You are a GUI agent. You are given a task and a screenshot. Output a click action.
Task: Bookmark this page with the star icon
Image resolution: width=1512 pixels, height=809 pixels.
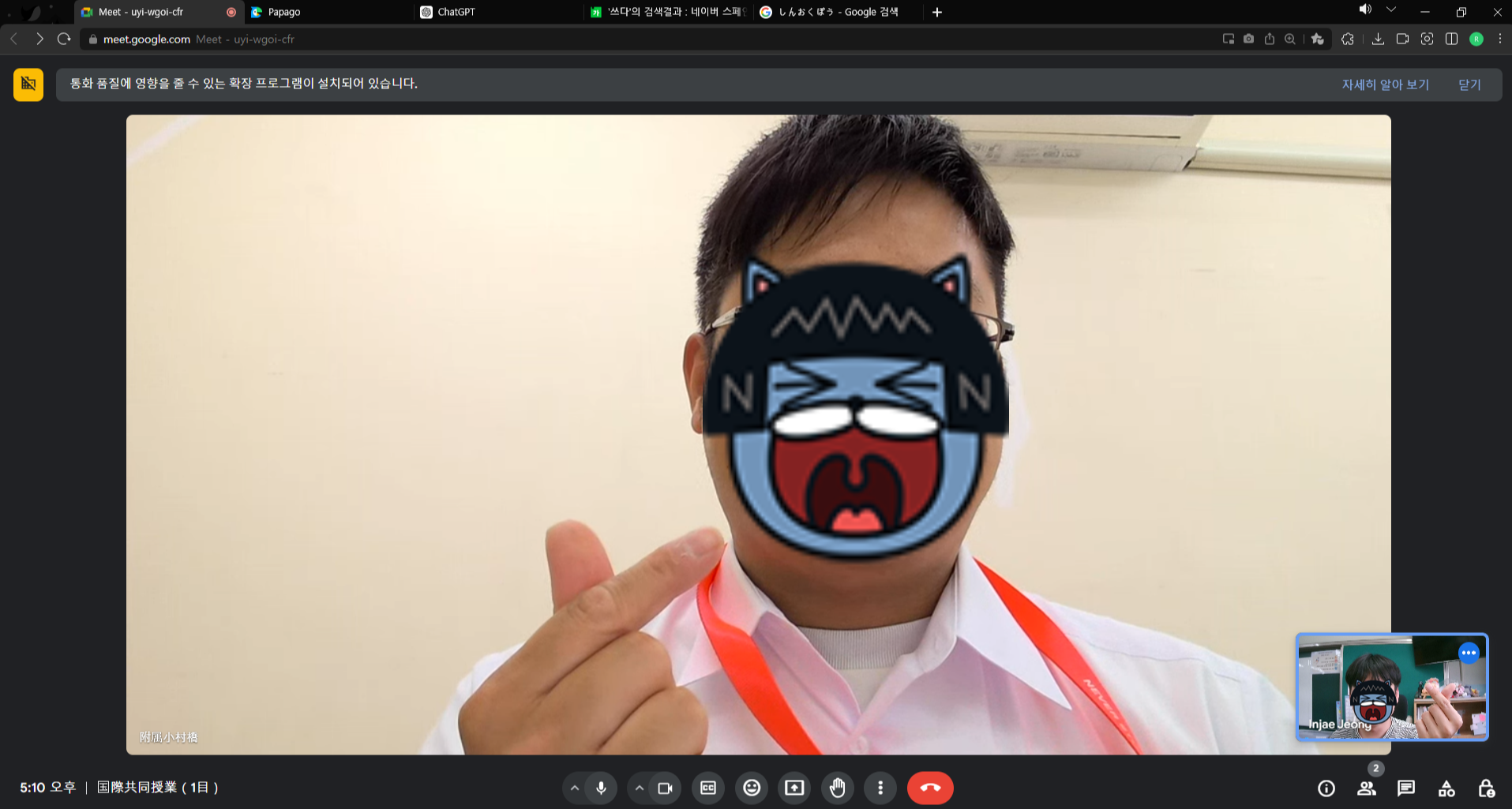[x=1317, y=39]
